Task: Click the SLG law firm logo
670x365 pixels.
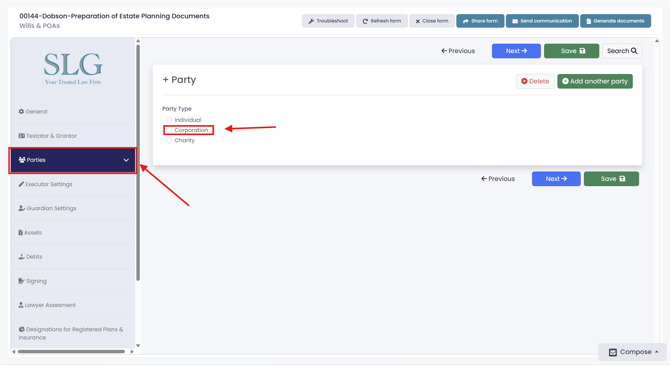Action: click(x=73, y=68)
